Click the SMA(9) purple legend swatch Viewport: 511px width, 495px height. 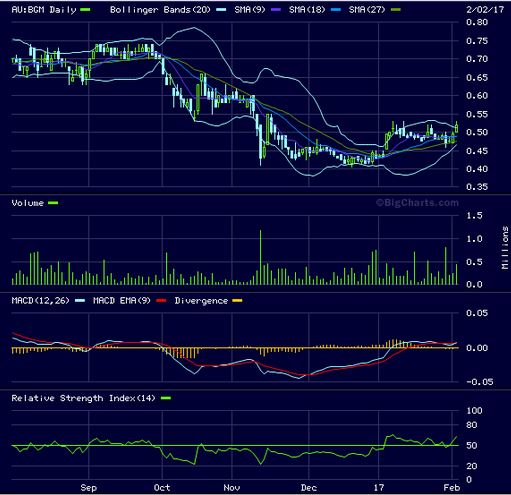point(276,10)
